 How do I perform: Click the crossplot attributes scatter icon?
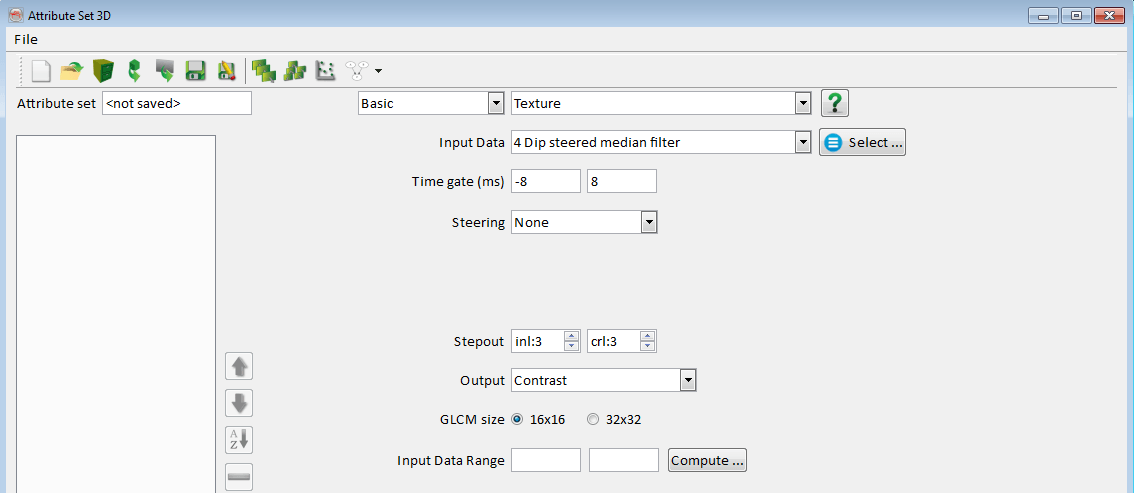[325, 71]
